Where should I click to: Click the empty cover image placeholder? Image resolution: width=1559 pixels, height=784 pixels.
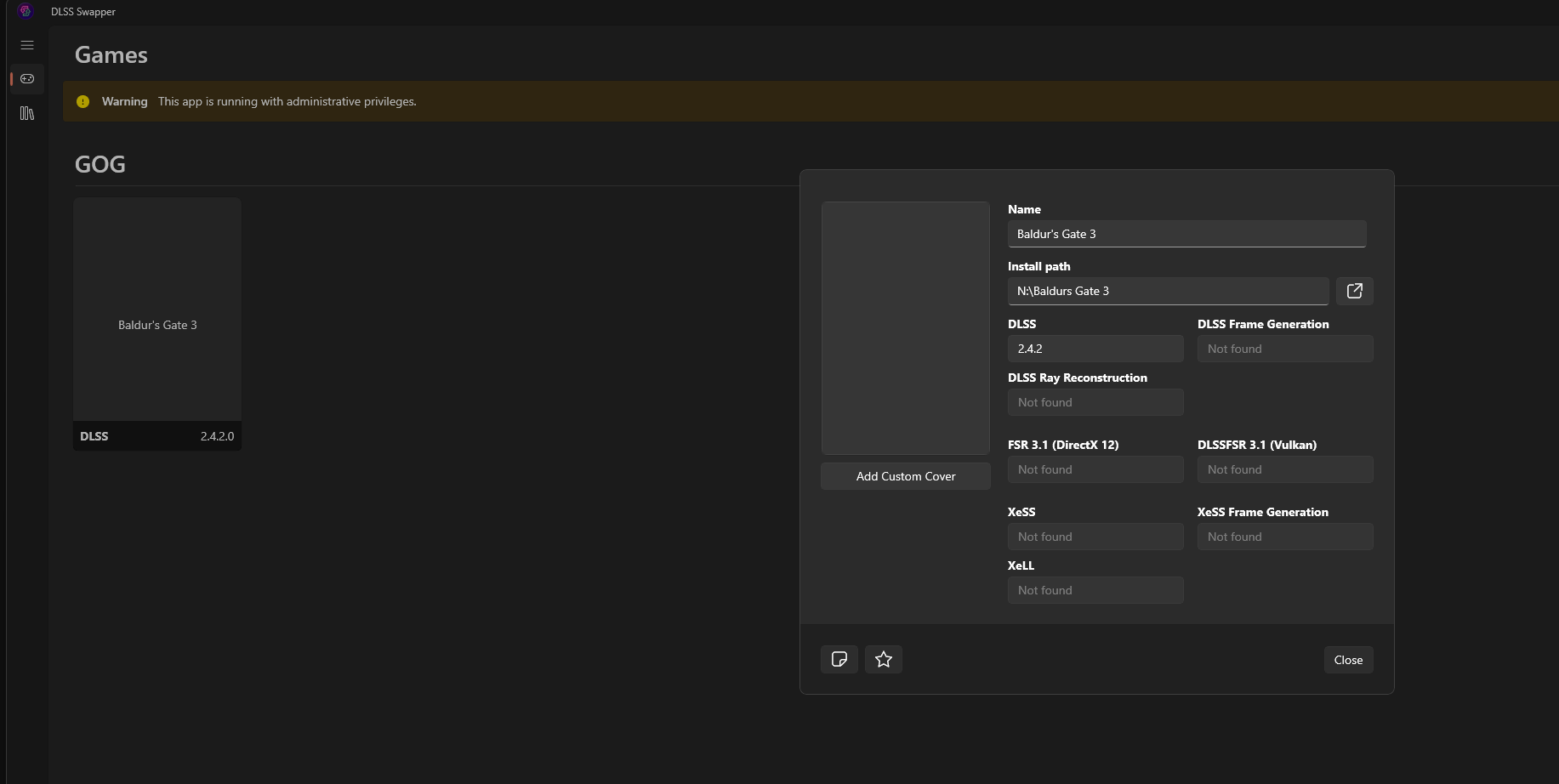(905, 327)
